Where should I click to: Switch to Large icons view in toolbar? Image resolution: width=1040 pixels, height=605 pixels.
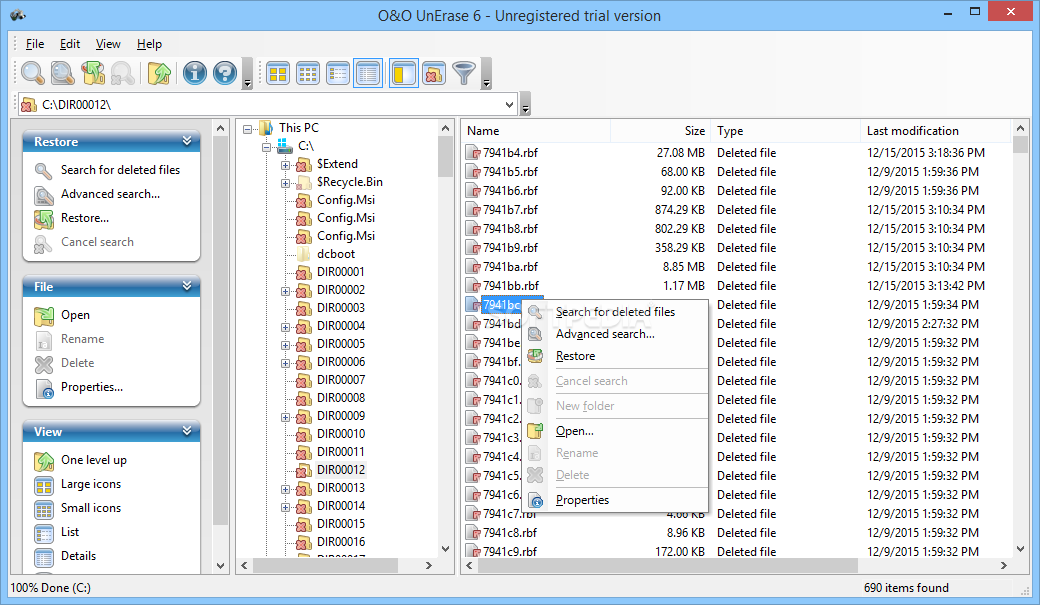(x=278, y=74)
